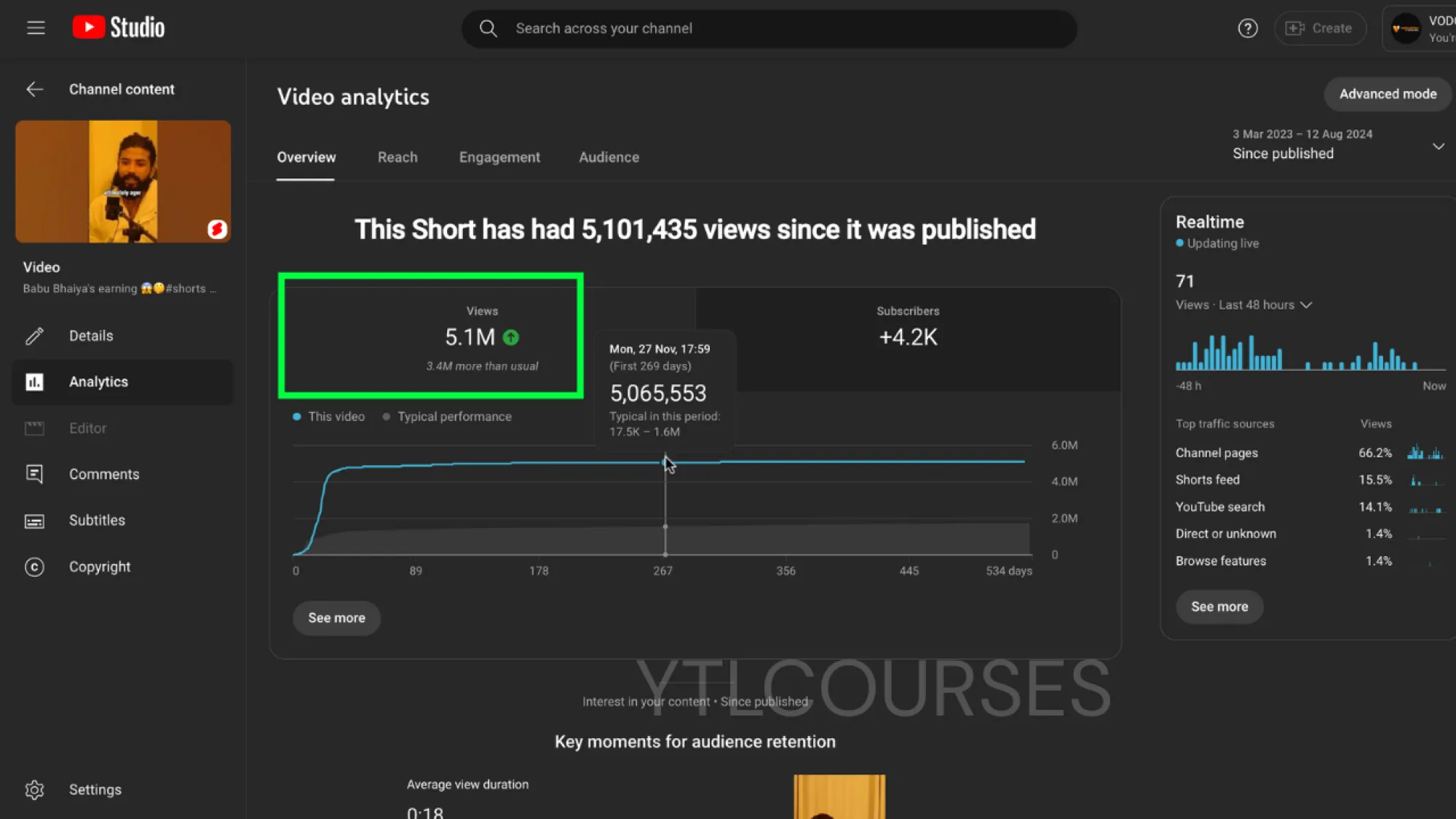Open the Last 48 hours views dropdown
This screenshot has width=1456, height=819.
click(x=1307, y=305)
